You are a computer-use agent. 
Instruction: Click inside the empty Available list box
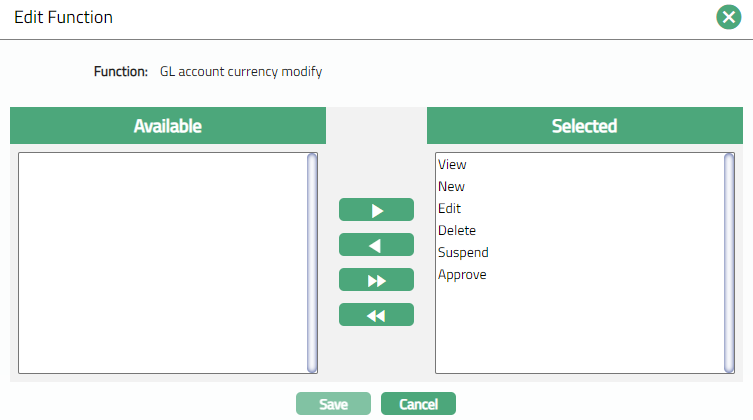coord(162,262)
